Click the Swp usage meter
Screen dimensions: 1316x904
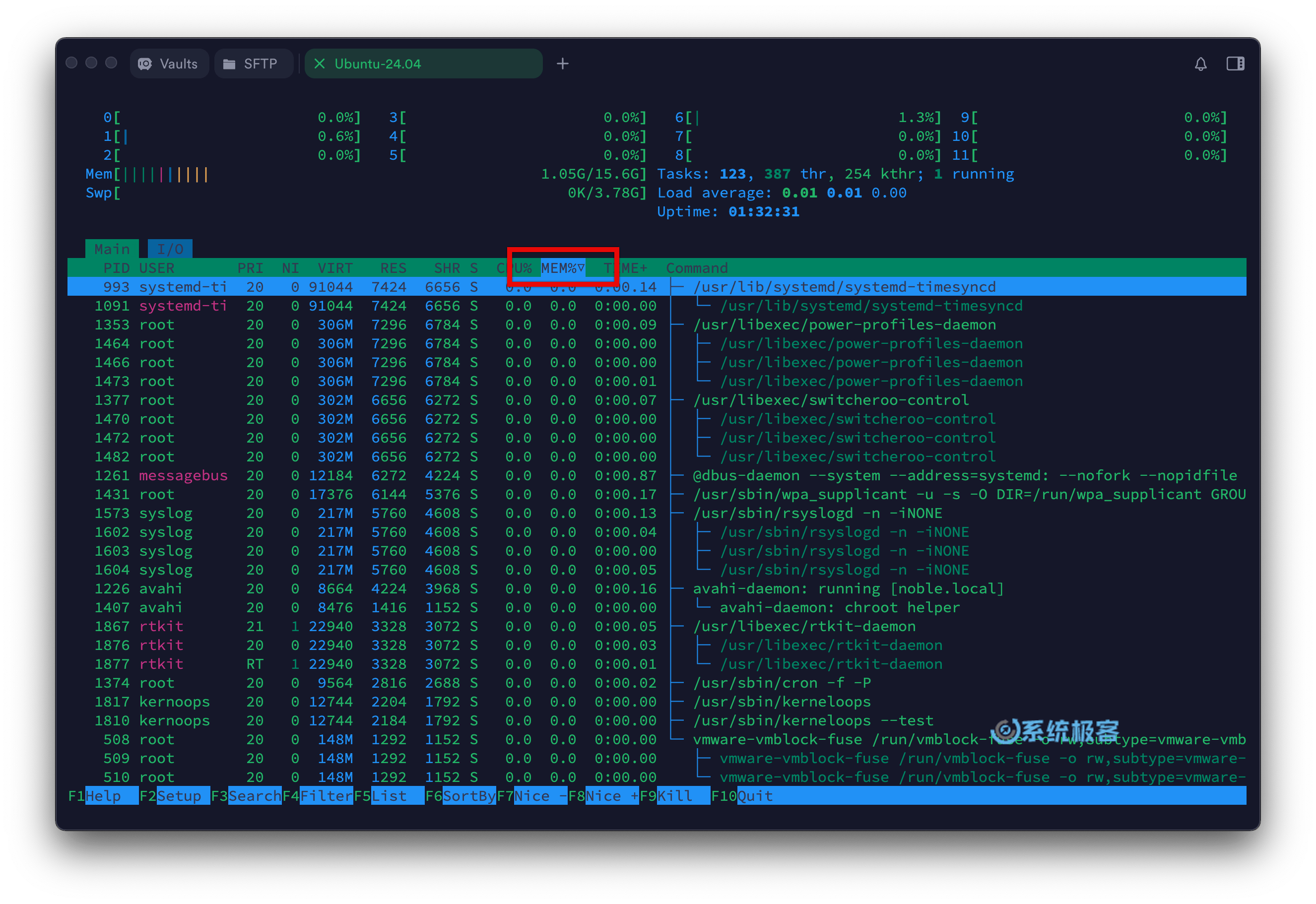[366, 193]
